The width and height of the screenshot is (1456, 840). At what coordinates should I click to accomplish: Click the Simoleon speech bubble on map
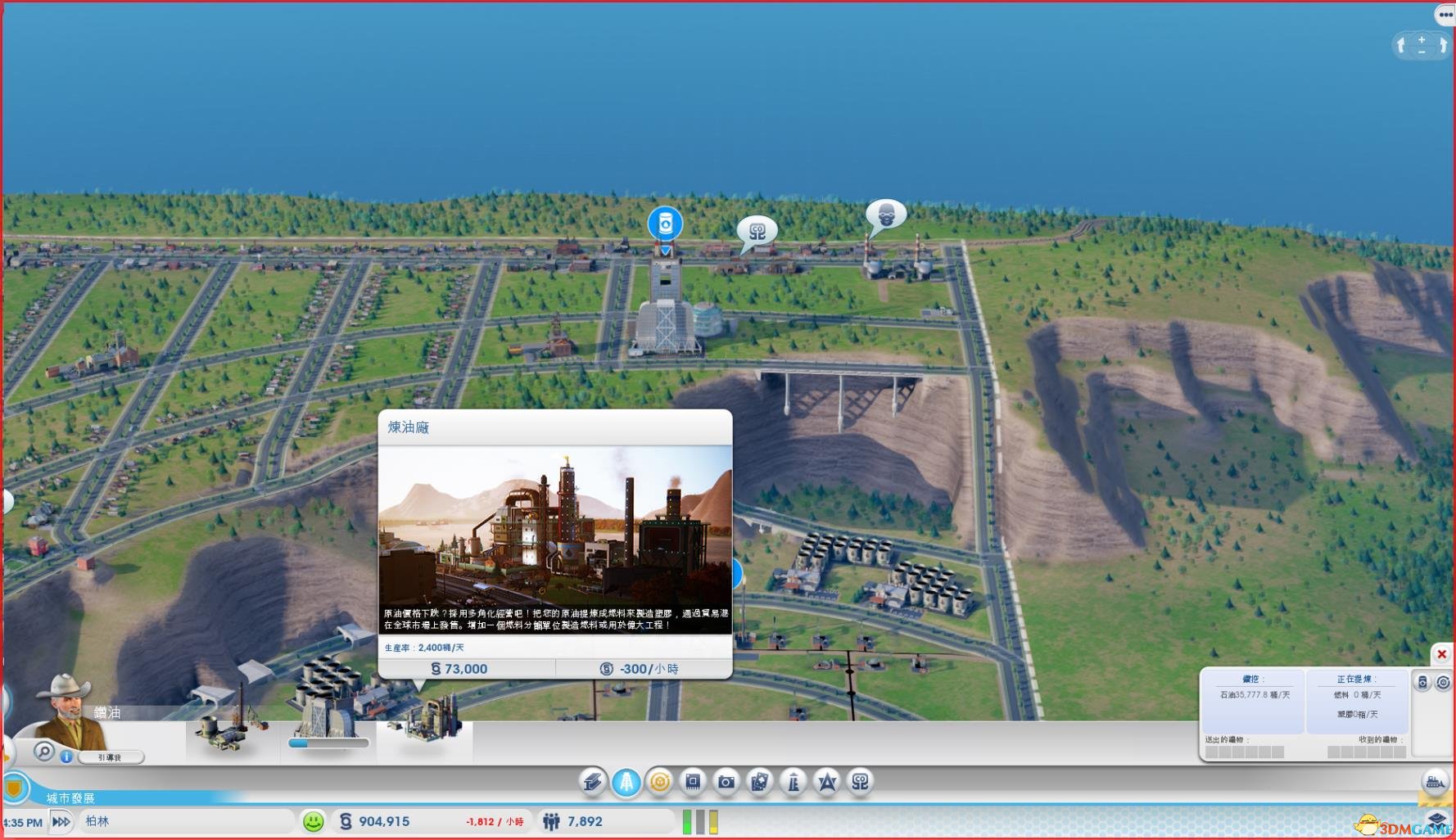[x=757, y=233]
